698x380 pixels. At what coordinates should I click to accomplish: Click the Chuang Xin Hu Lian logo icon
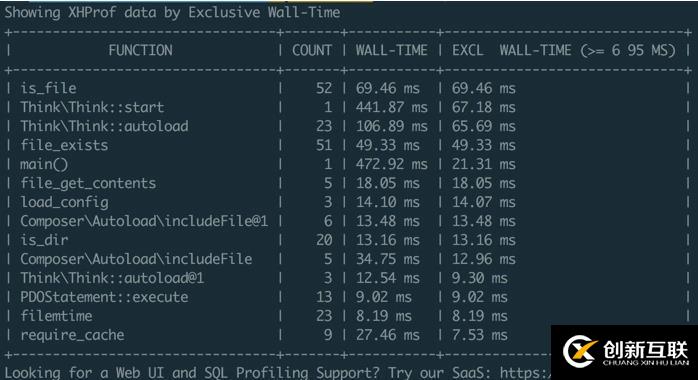coord(580,351)
